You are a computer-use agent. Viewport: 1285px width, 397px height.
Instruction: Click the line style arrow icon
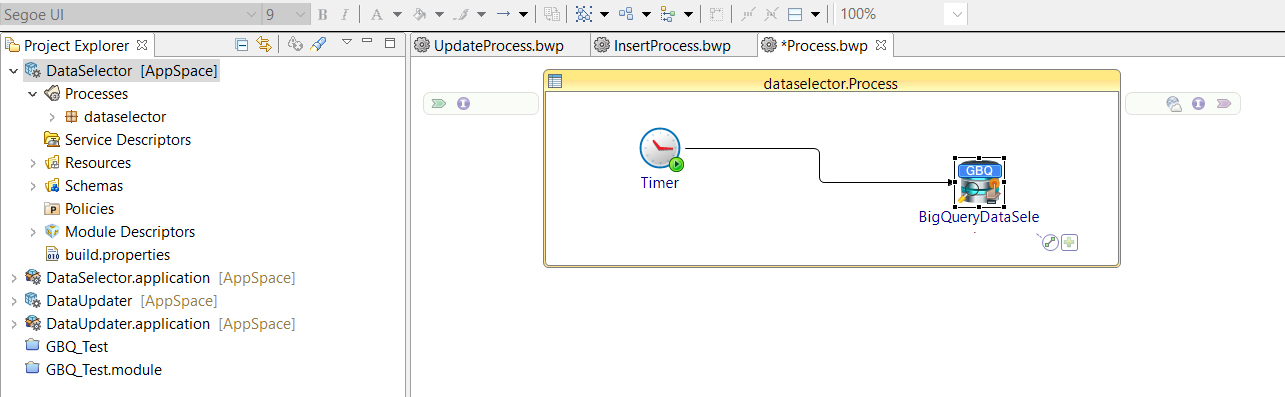coord(504,14)
